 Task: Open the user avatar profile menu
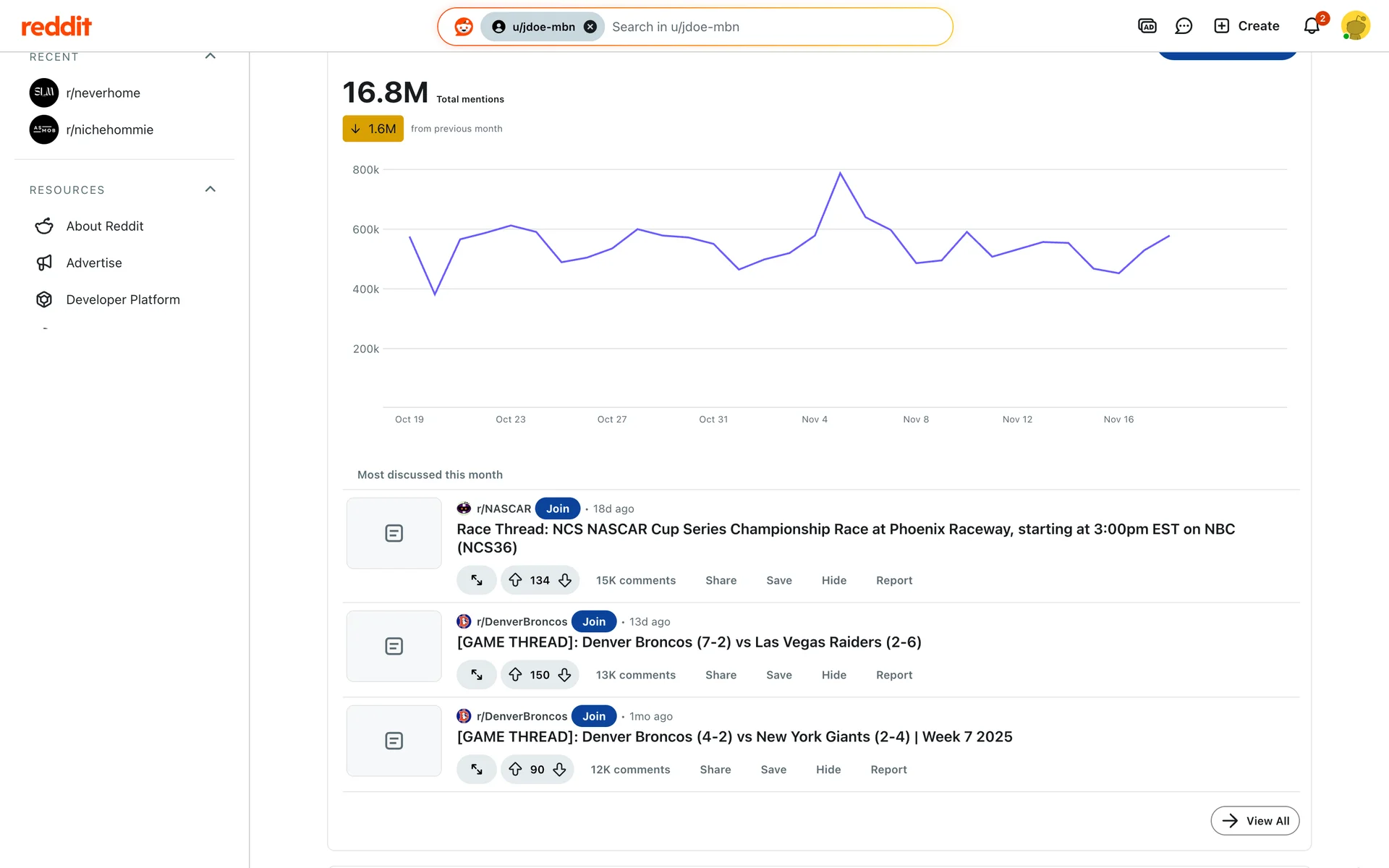(x=1355, y=26)
